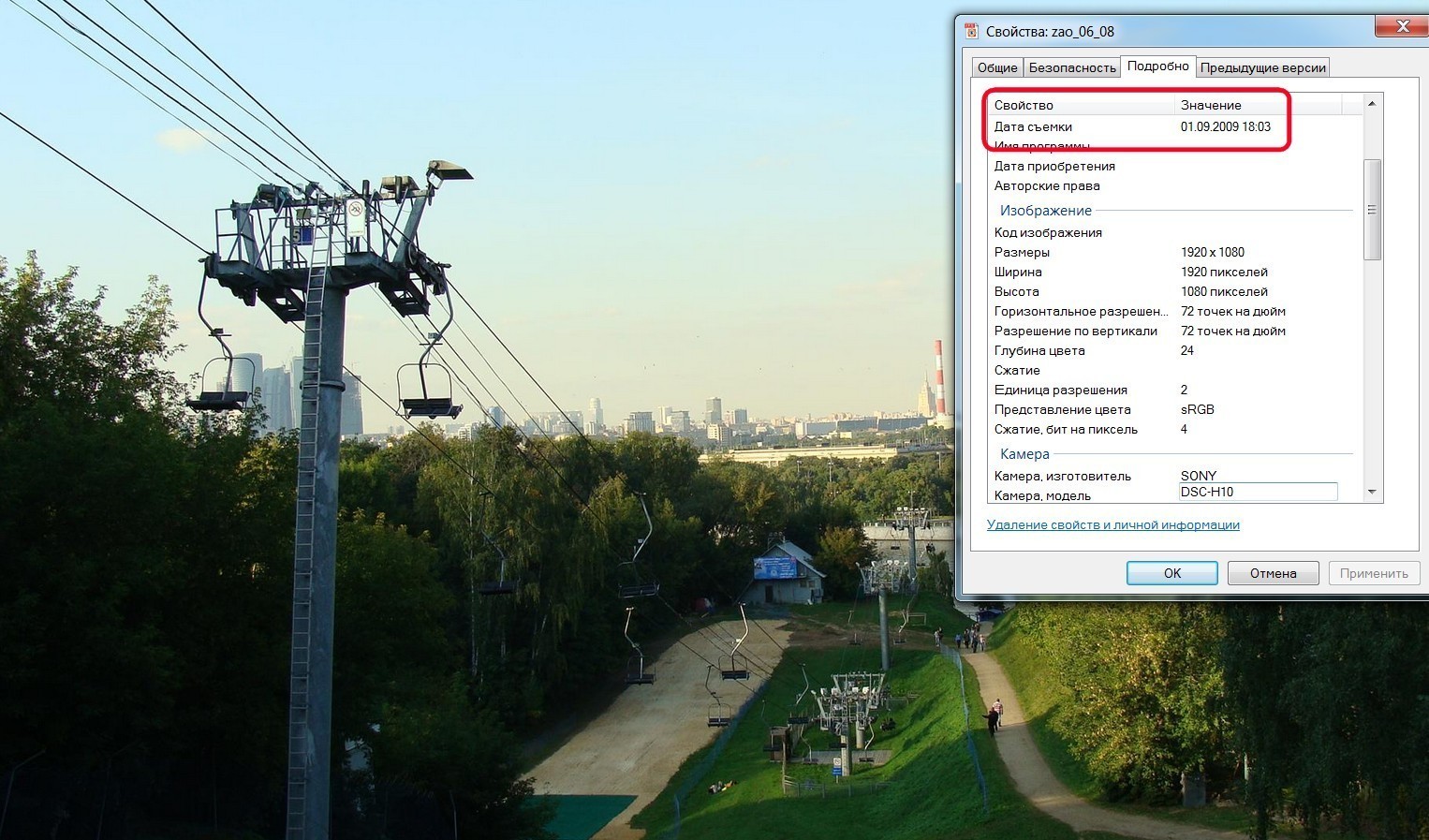Screen dimensions: 1429x840
Task: Click the Значение column header
Action: click(x=1259, y=105)
